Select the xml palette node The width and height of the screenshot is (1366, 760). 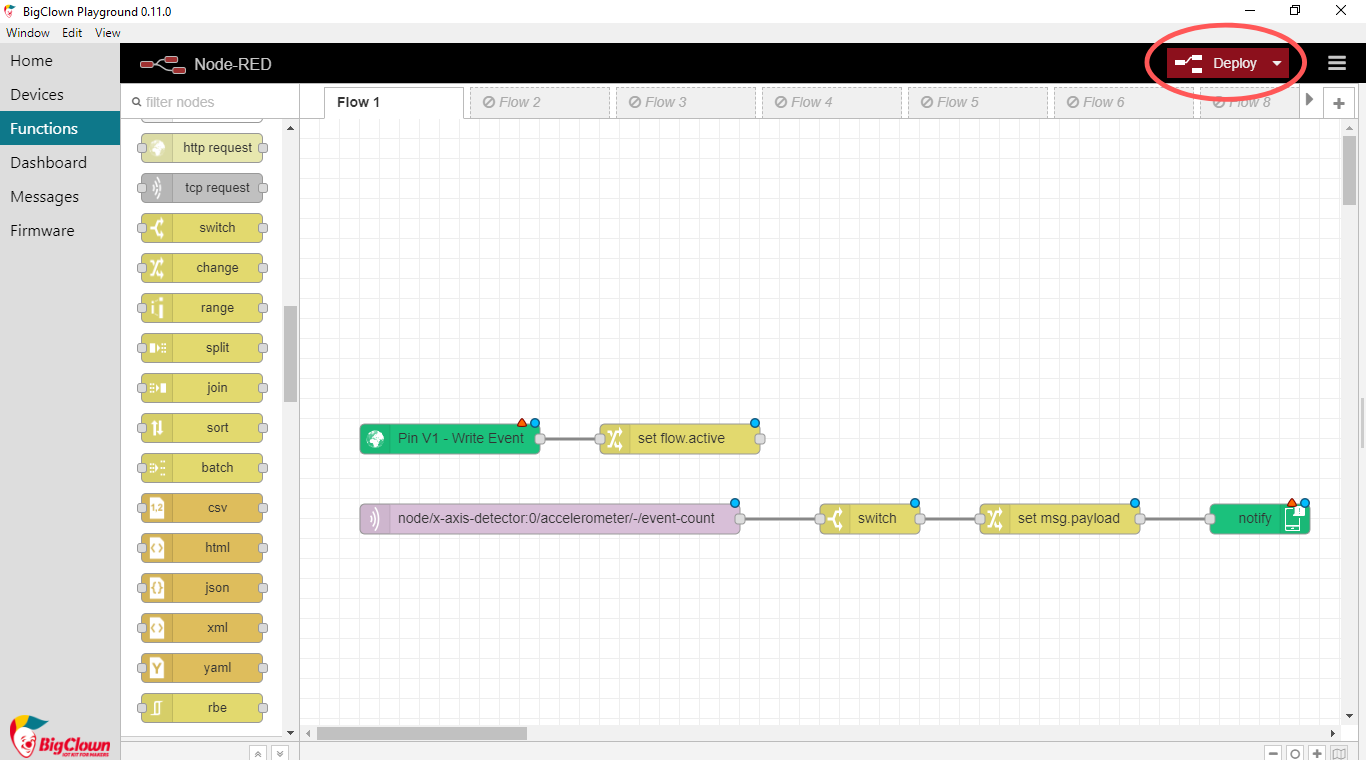[x=202, y=628]
